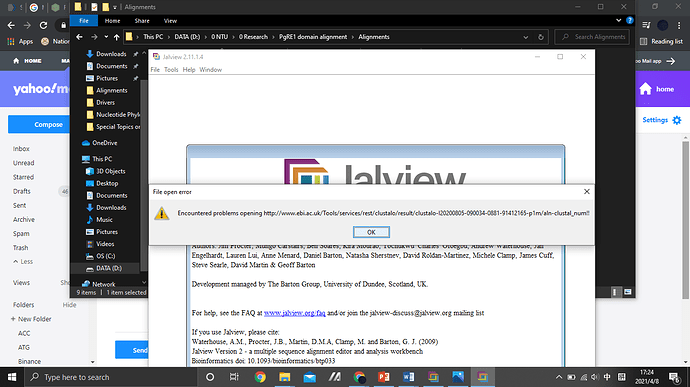Open Task View from taskbar
Screen dimensions: 690x387
pyautogui.click(x=234, y=377)
